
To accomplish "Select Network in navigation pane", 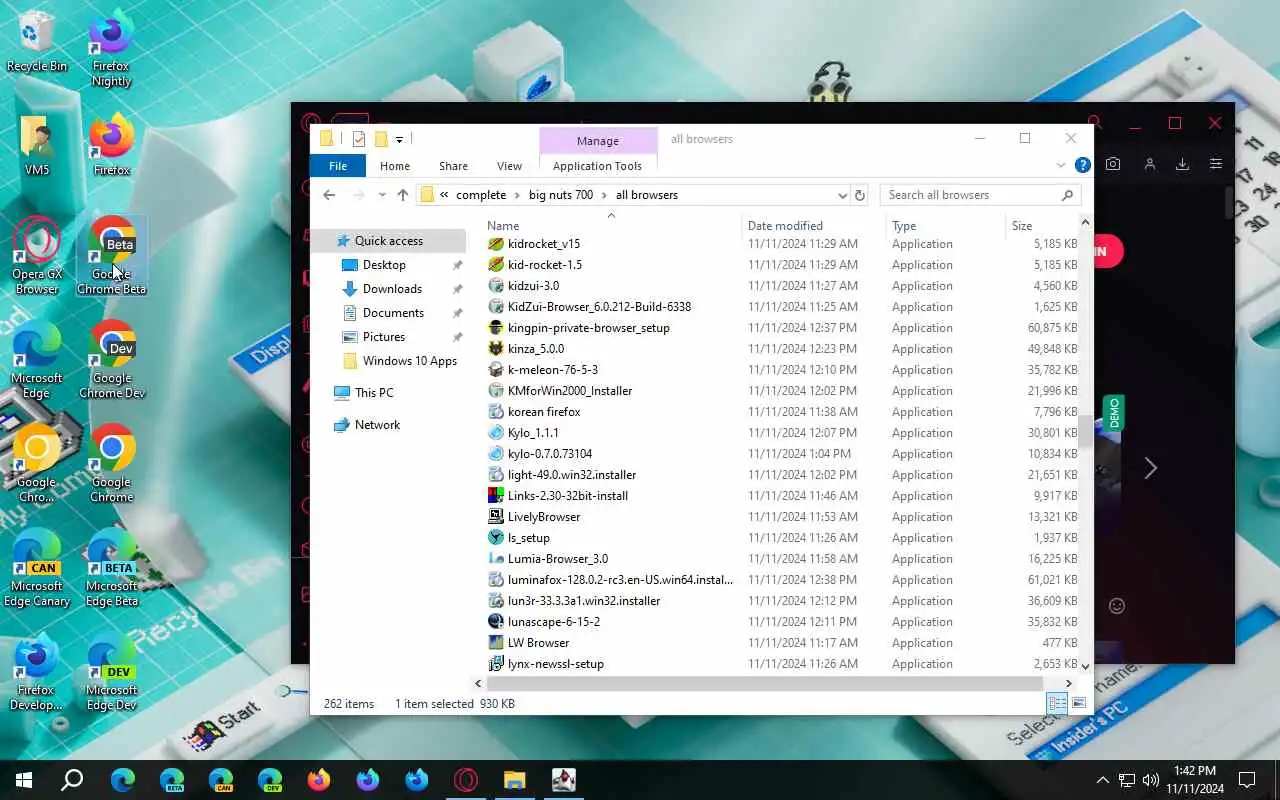I will coord(377,425).
